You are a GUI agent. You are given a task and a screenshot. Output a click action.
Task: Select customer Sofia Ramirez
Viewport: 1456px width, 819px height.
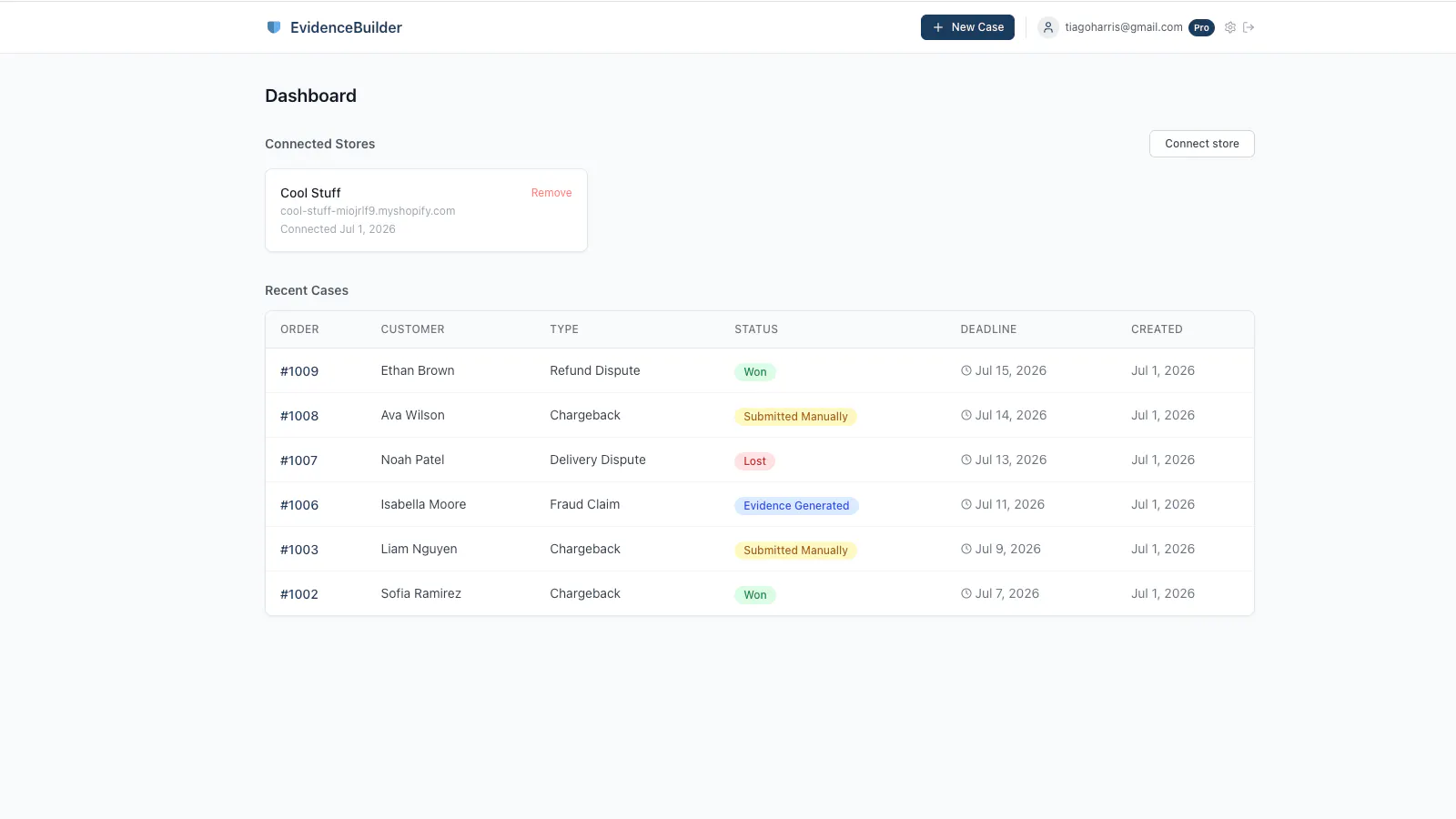(421, 593)
